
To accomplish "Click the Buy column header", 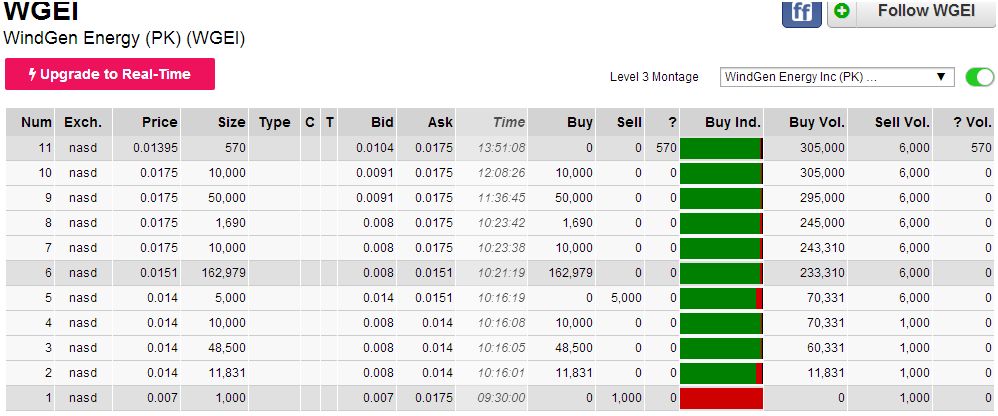I will click(562, 122).
